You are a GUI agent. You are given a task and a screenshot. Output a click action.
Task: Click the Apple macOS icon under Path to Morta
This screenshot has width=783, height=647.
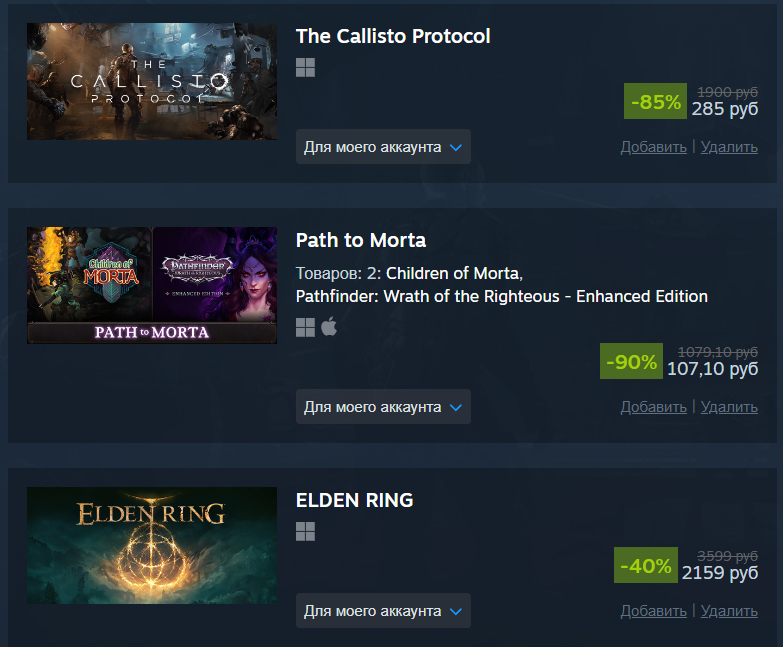[329, 326]
